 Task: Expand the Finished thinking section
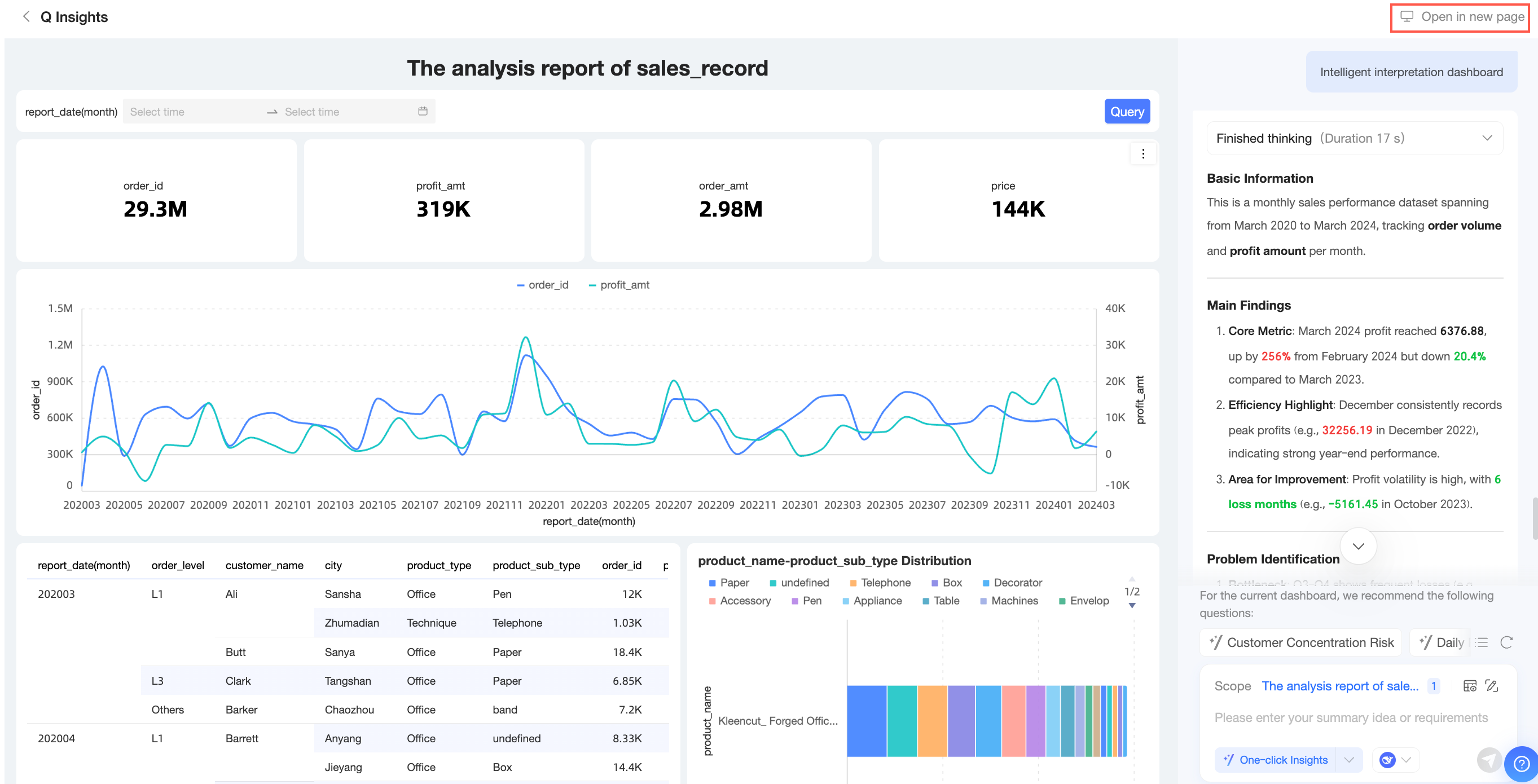pyautogui.click(x=1487, y=138)
